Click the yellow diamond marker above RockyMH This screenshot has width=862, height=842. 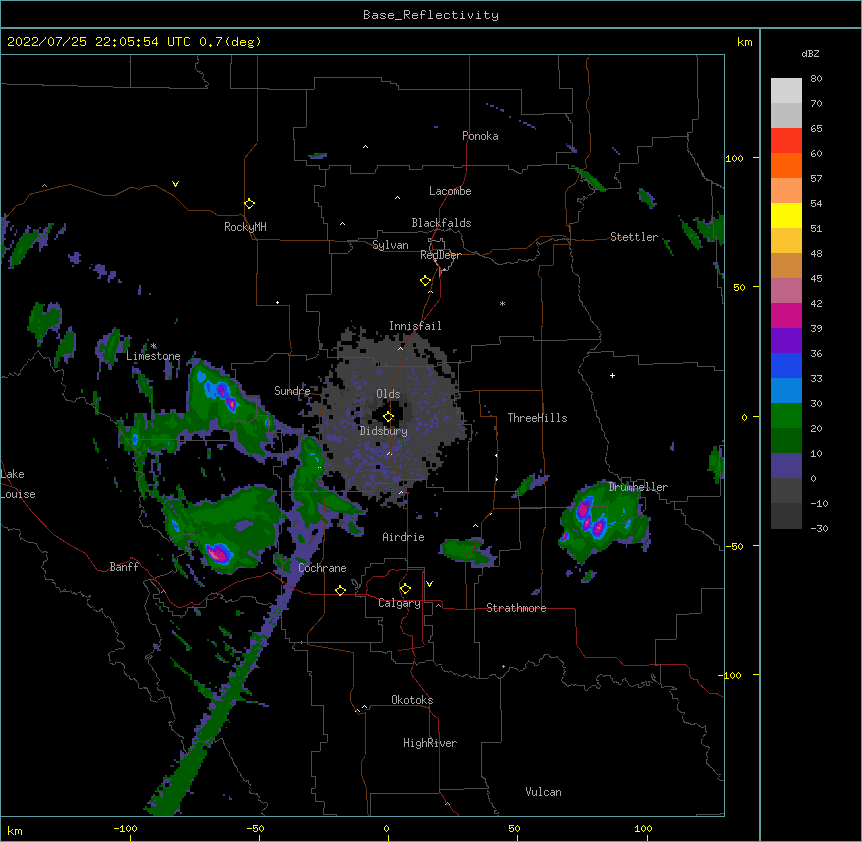tap(249, 204)
